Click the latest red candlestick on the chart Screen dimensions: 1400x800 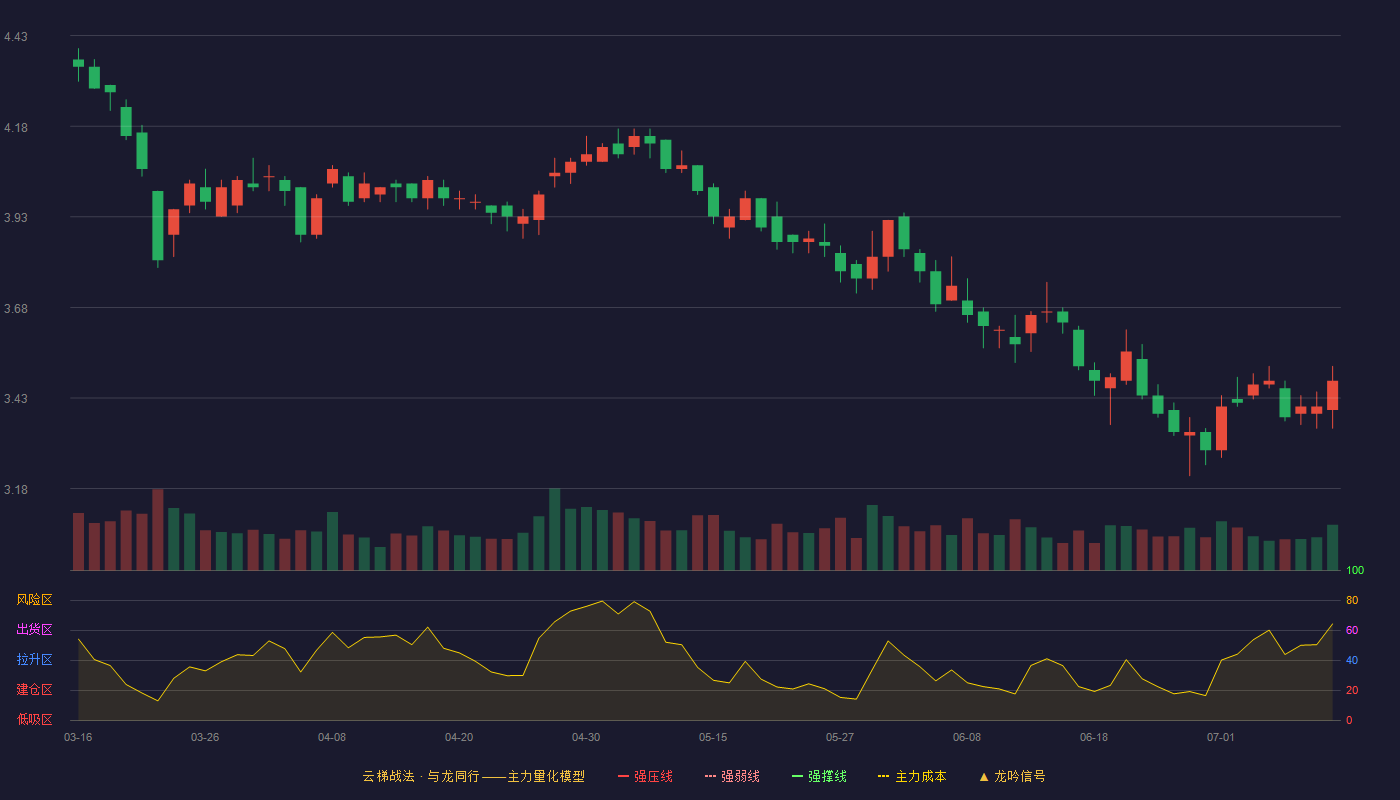point(1332,395)
